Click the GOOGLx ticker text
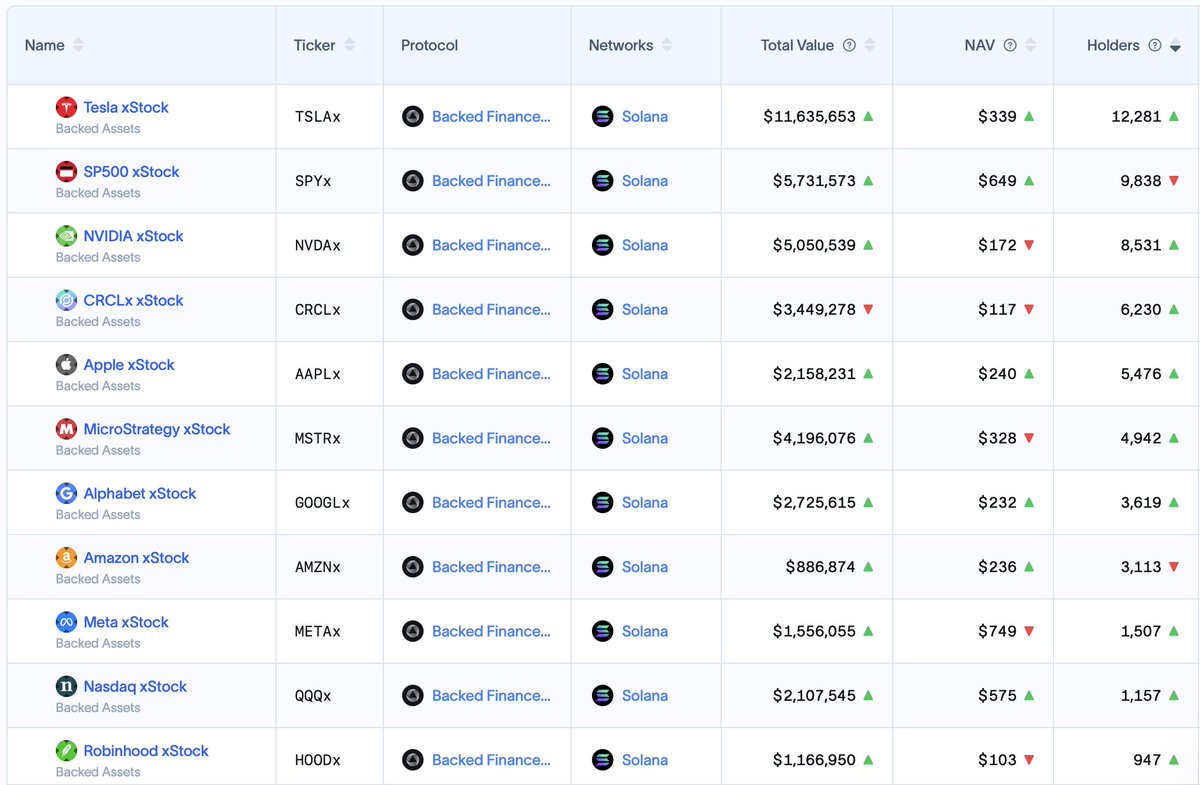The image size is (1200, 785). click(322, 503)
